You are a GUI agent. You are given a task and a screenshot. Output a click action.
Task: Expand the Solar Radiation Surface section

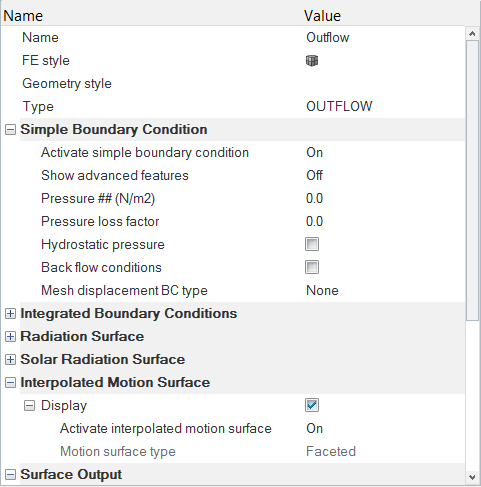(10, 360)
